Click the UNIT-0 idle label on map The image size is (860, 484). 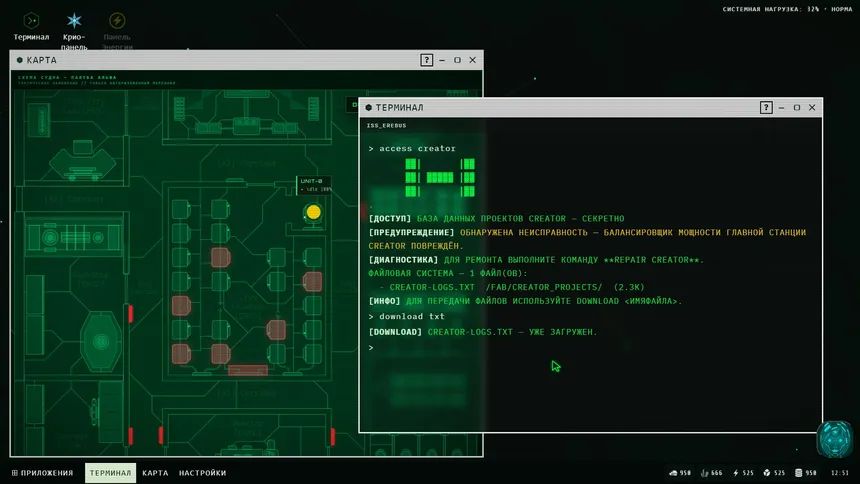click(x=314, y=185)
